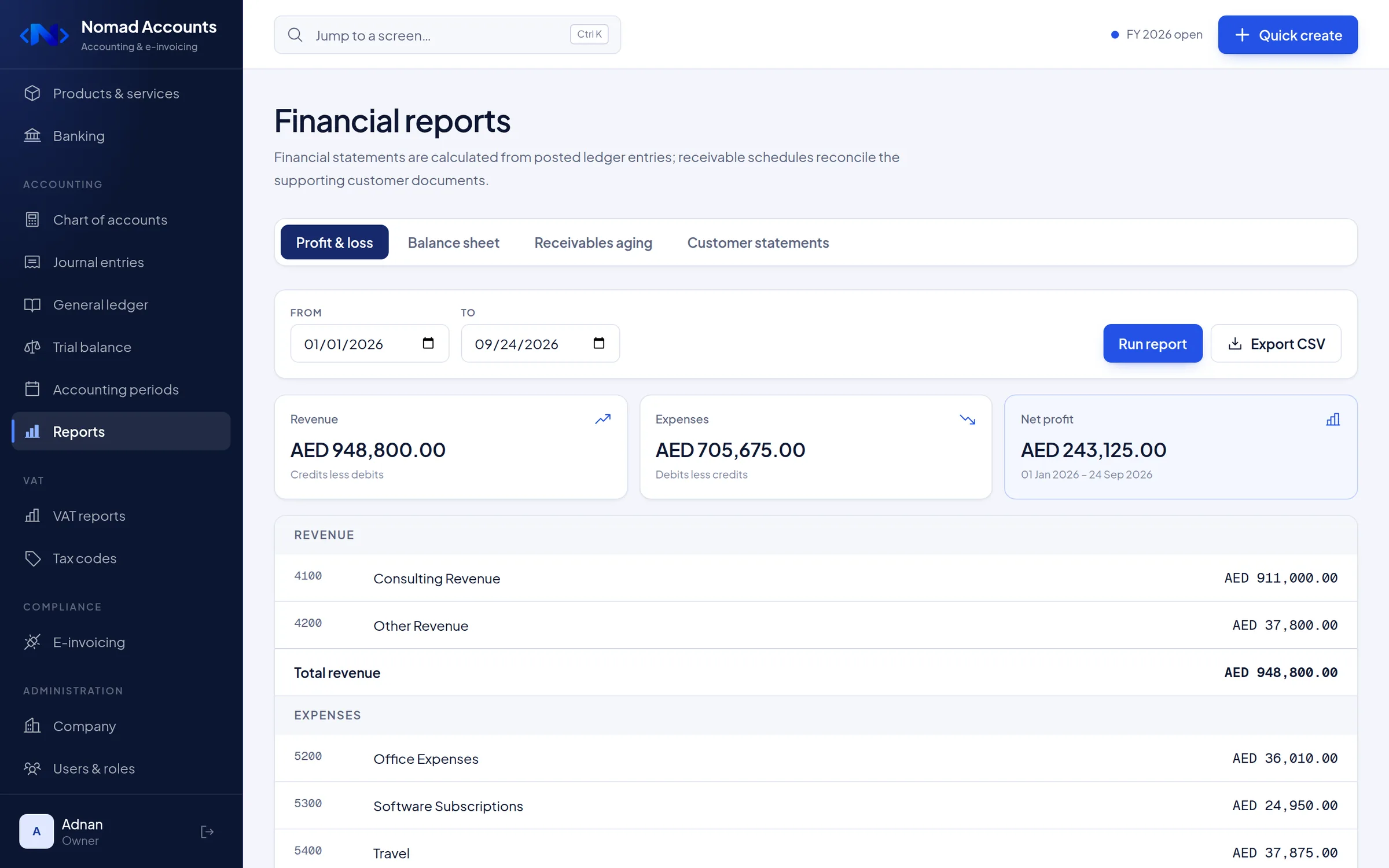This screenshot has height=868, width=1389.
Task: Click the Reports bar chart icon
Action: pos(32,431)
